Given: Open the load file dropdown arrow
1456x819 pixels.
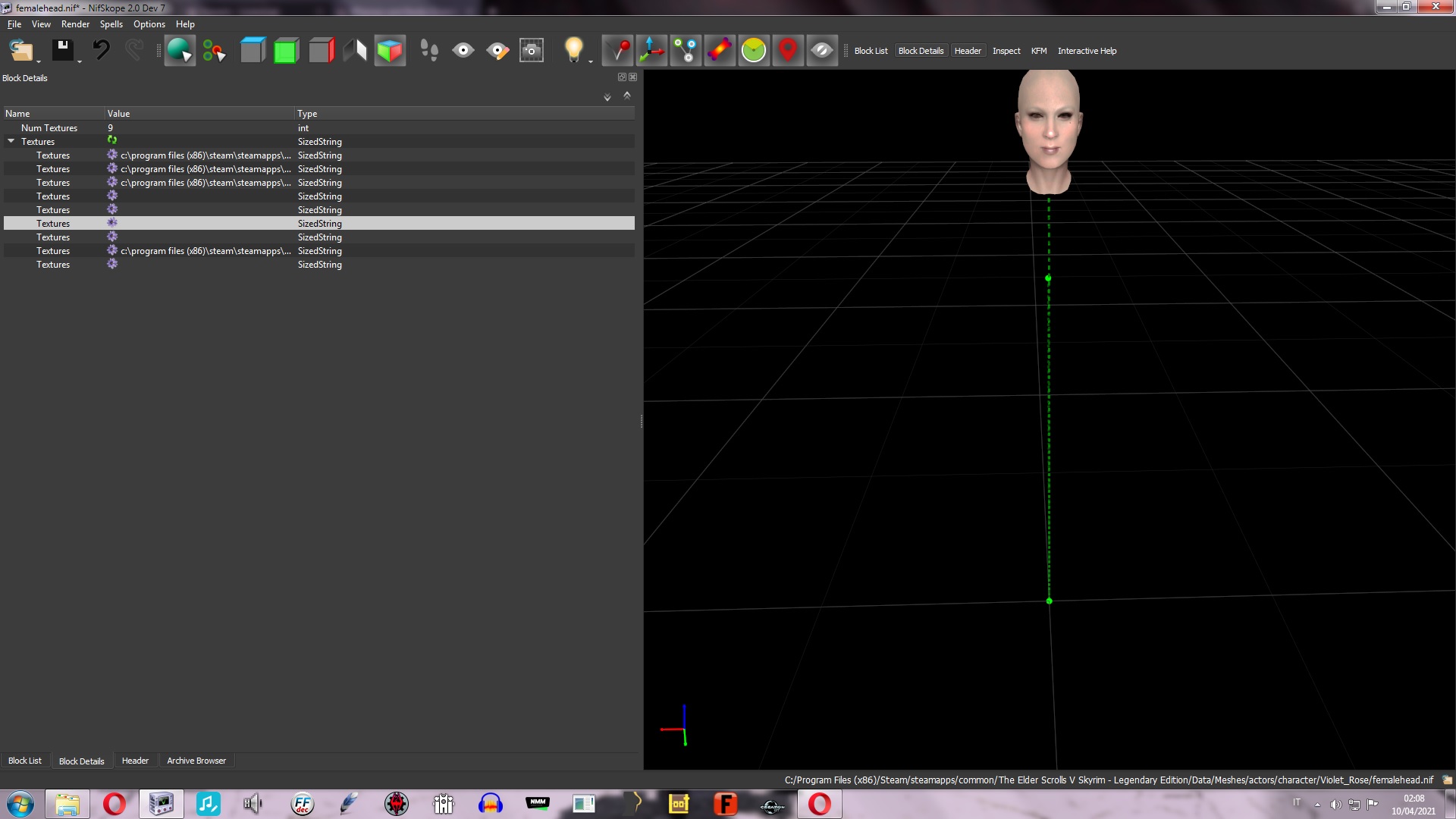Looking at the screenshot, I should pos(39,62).
